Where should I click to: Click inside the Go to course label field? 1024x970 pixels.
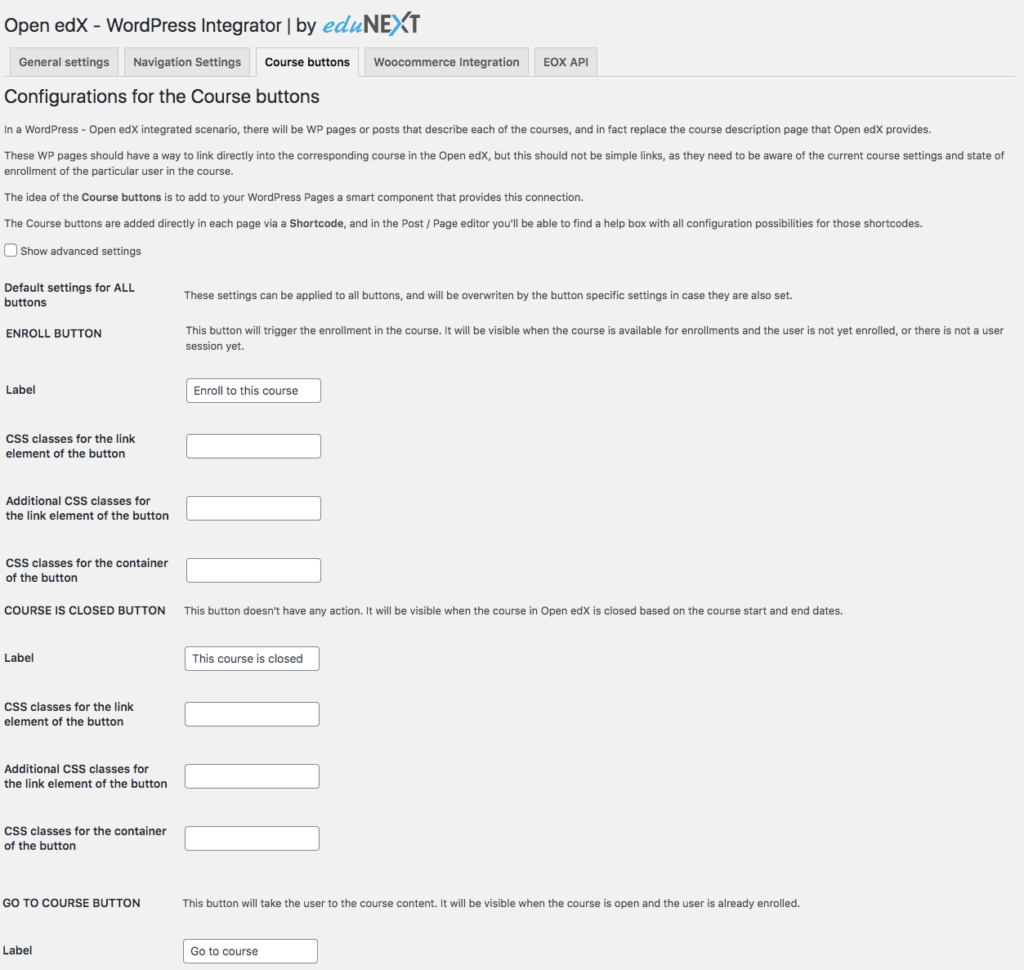pyautogui.click(x=249, y=950)
